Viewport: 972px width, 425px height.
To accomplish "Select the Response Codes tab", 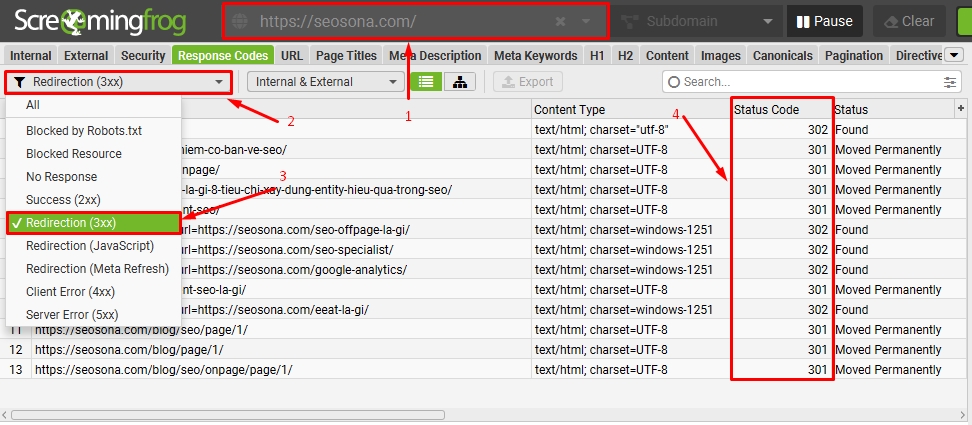I will (x=223, y=56).
